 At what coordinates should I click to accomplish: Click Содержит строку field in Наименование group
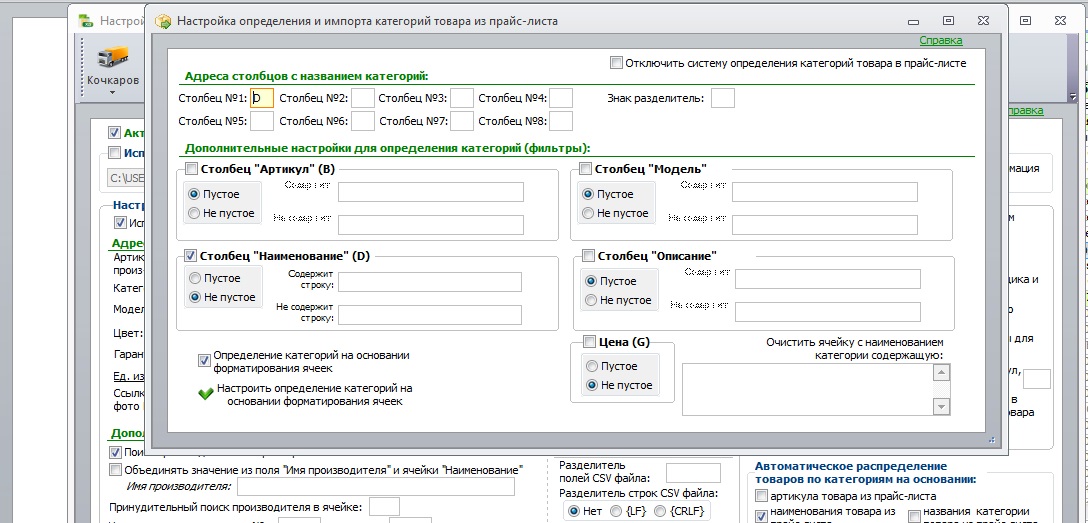pyautogui.click(x=430, y=282)
